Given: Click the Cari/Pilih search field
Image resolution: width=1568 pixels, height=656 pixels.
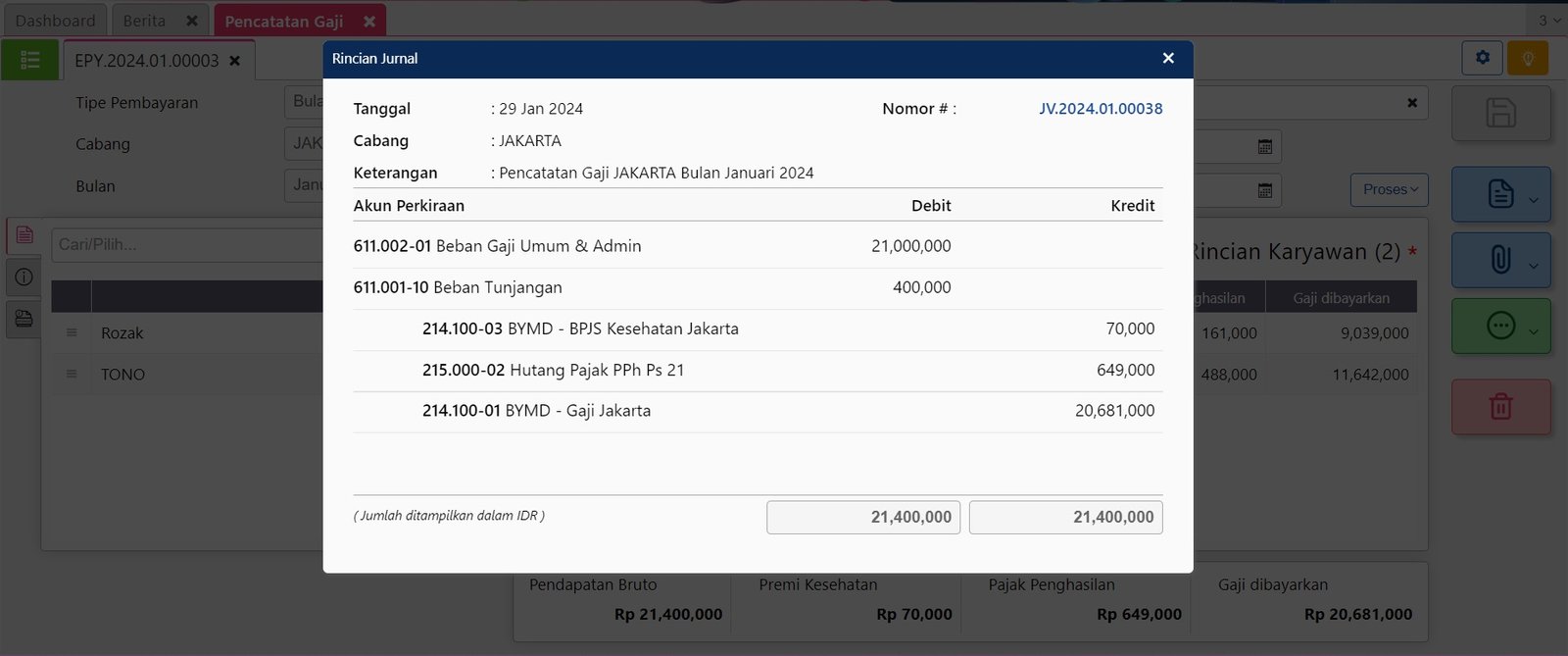Looking at the screenshot, I should click(186, 245).
